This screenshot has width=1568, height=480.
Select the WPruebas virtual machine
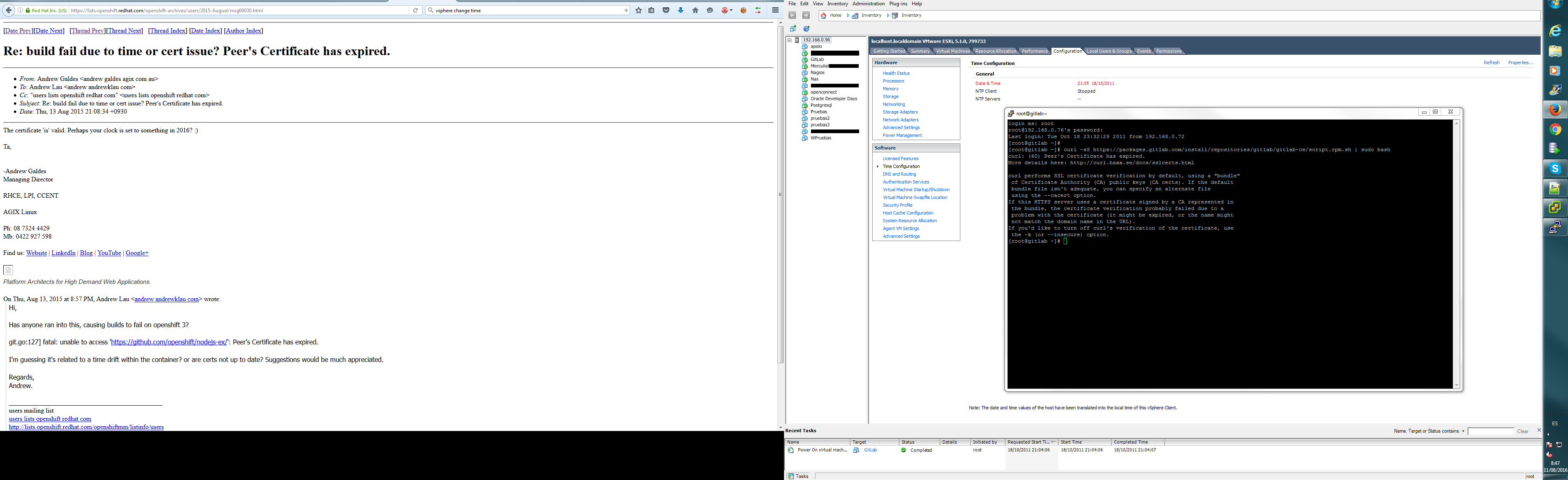click(x=820, y=138)
